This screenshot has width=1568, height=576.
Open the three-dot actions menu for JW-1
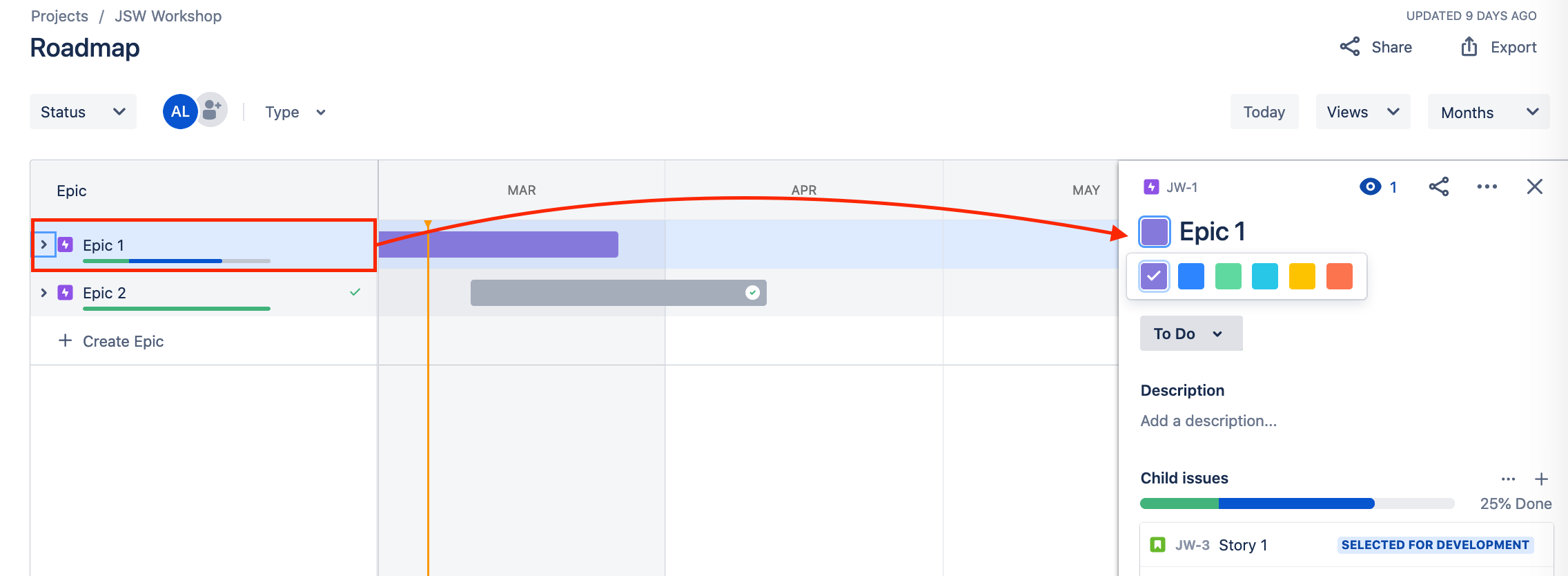1487,186
